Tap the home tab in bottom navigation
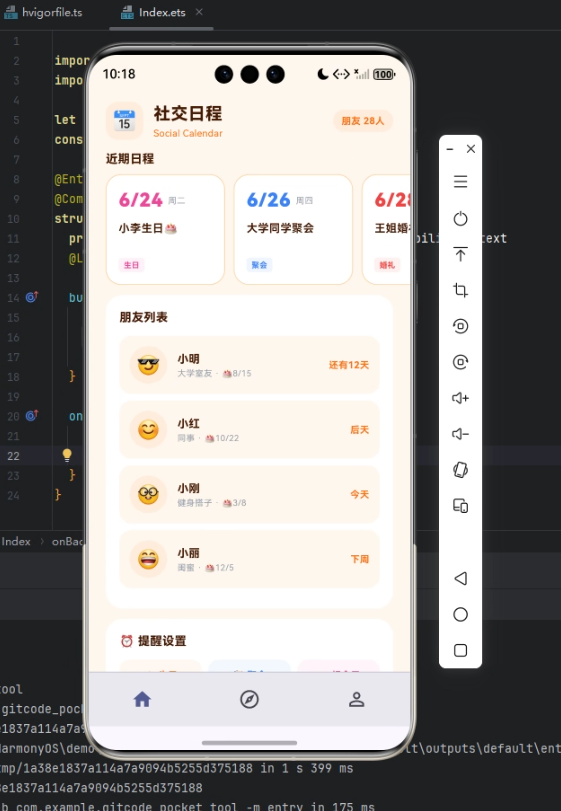 coord(142,699)
